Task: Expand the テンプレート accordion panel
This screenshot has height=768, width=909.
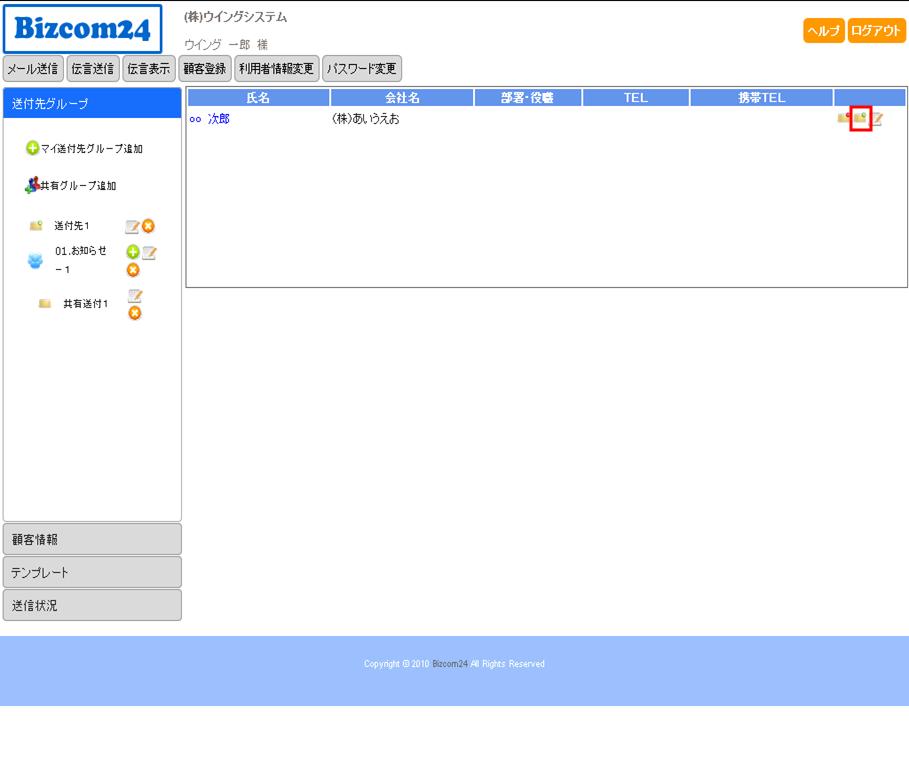Action: [92, 572]
